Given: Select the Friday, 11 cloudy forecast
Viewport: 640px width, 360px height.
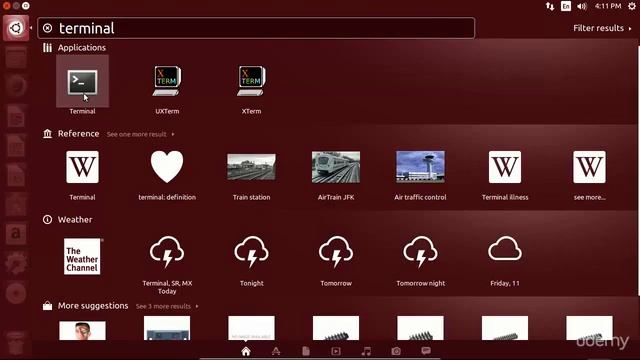Looking at the screenshot, I should point(505,249).
